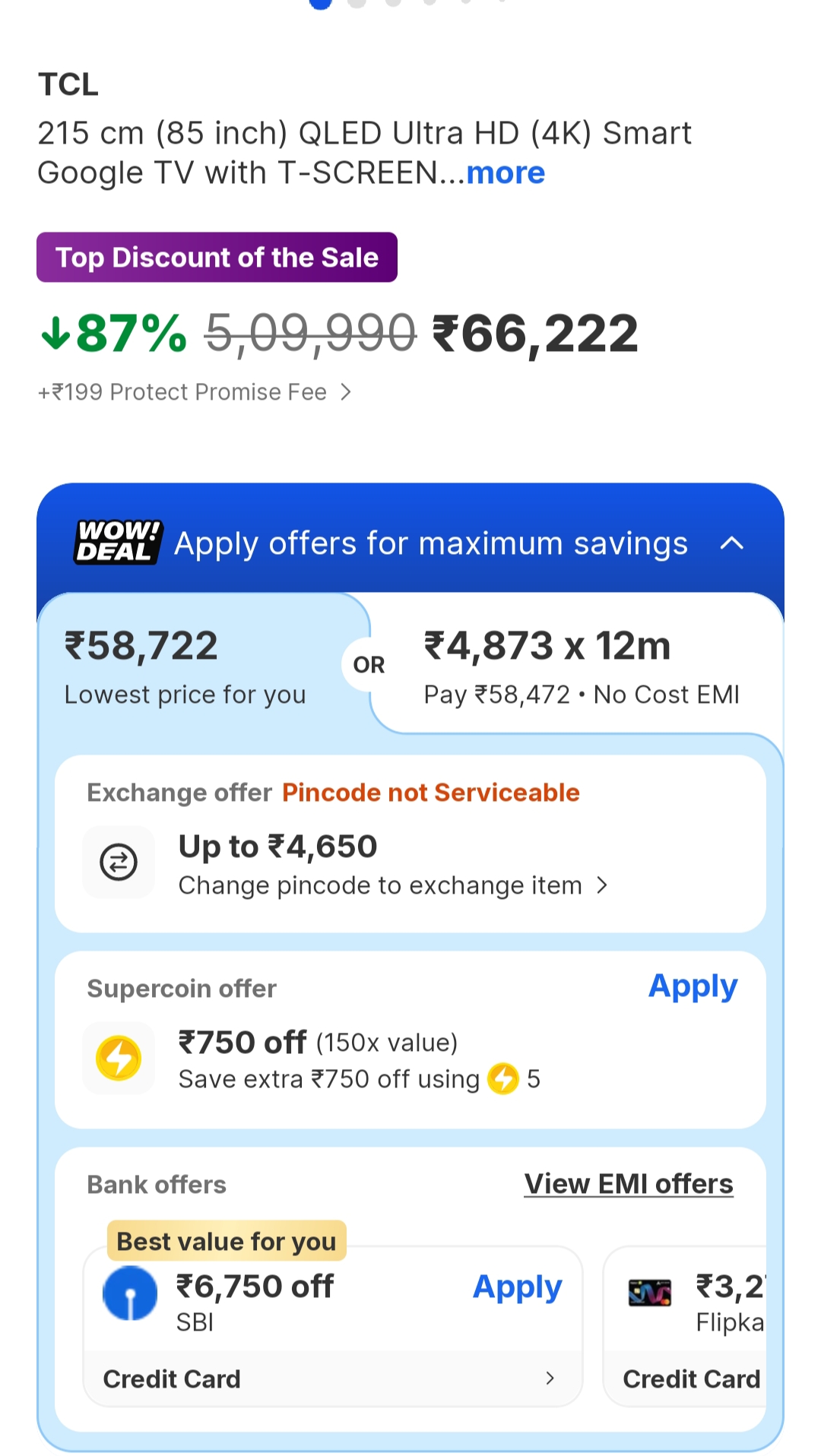Apply the Supercoin offer
This screenshot has width=821, height=1456.
point(693,986)
